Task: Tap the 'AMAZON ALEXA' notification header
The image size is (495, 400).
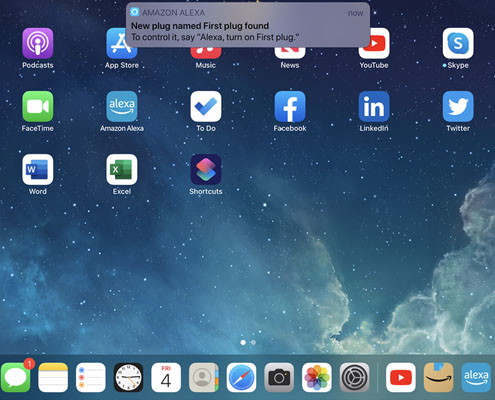Action: coord(173,13)
